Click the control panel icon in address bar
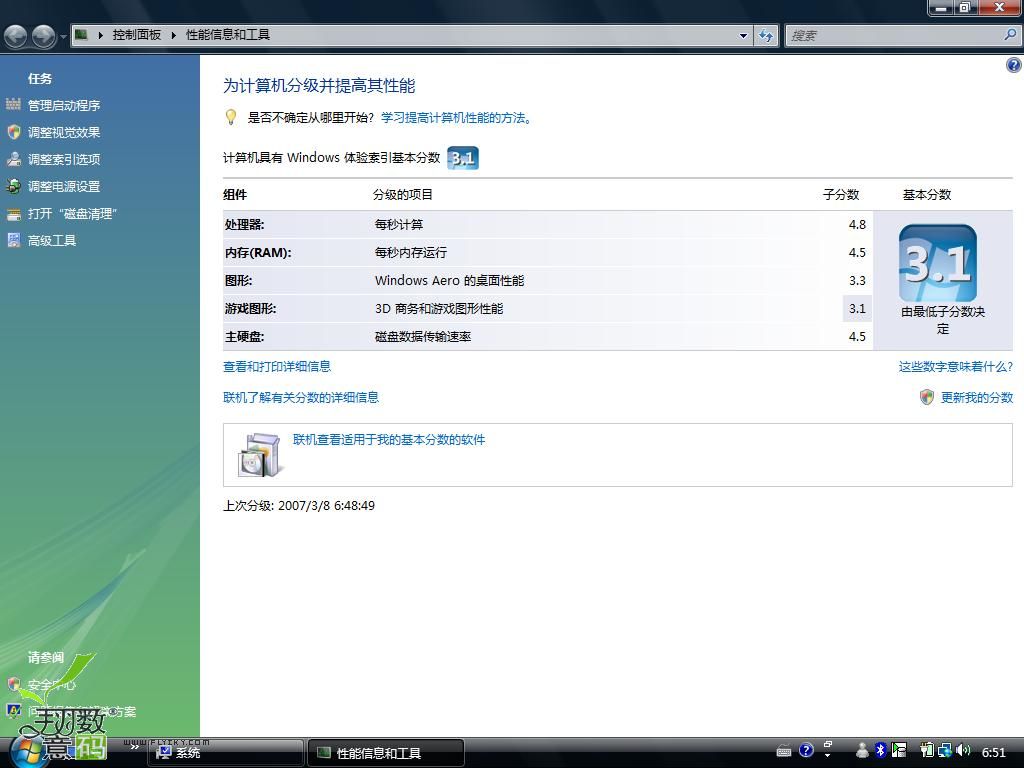The width and height of the screenshot is (1024, 768). (82, 35)
